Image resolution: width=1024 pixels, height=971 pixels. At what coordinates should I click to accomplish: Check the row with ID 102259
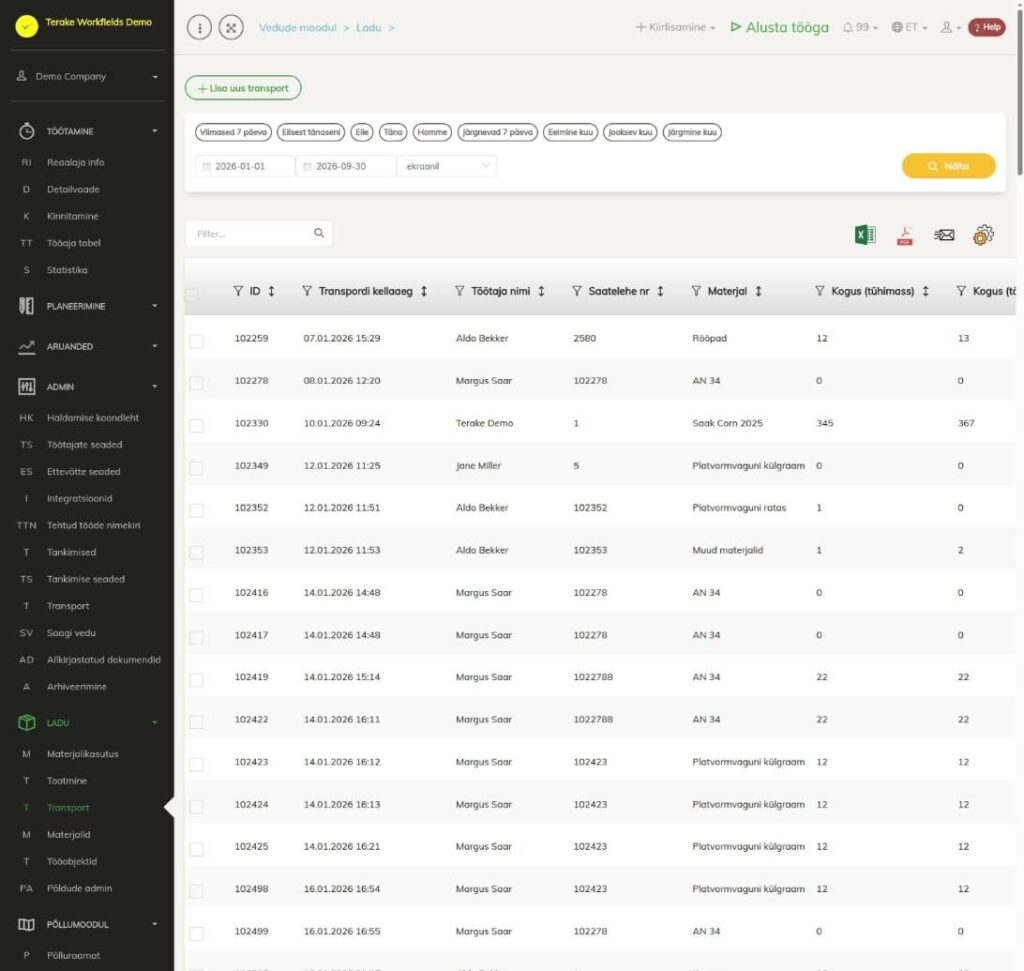click(x=196, y=341)
